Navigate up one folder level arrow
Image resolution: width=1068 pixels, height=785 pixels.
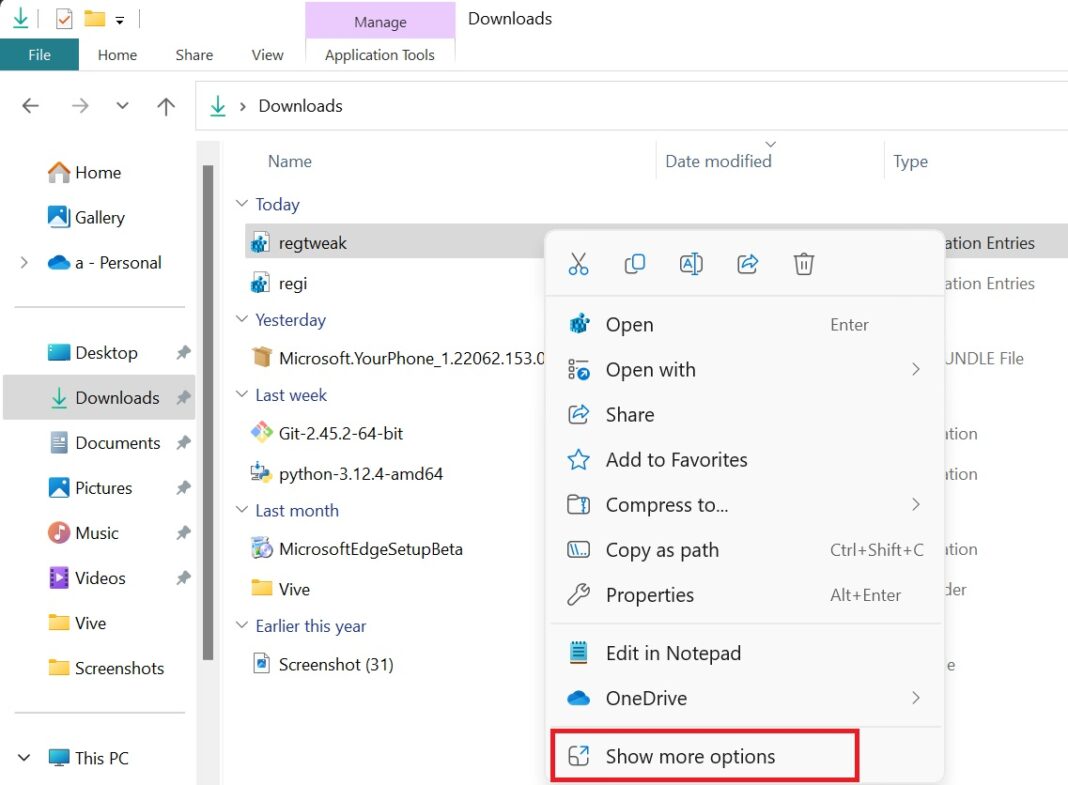click(x=166, y=106)
